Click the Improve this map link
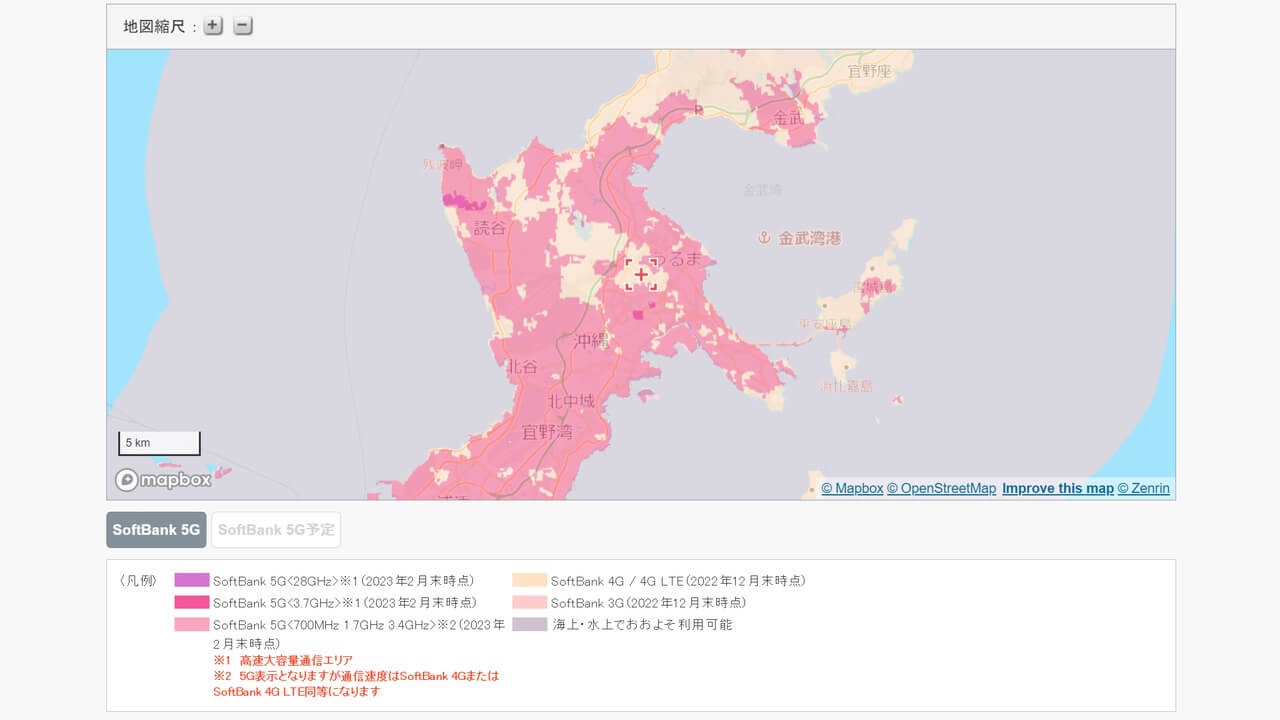This screenshot has width=1280, height=720. (x=1057, y=488)
